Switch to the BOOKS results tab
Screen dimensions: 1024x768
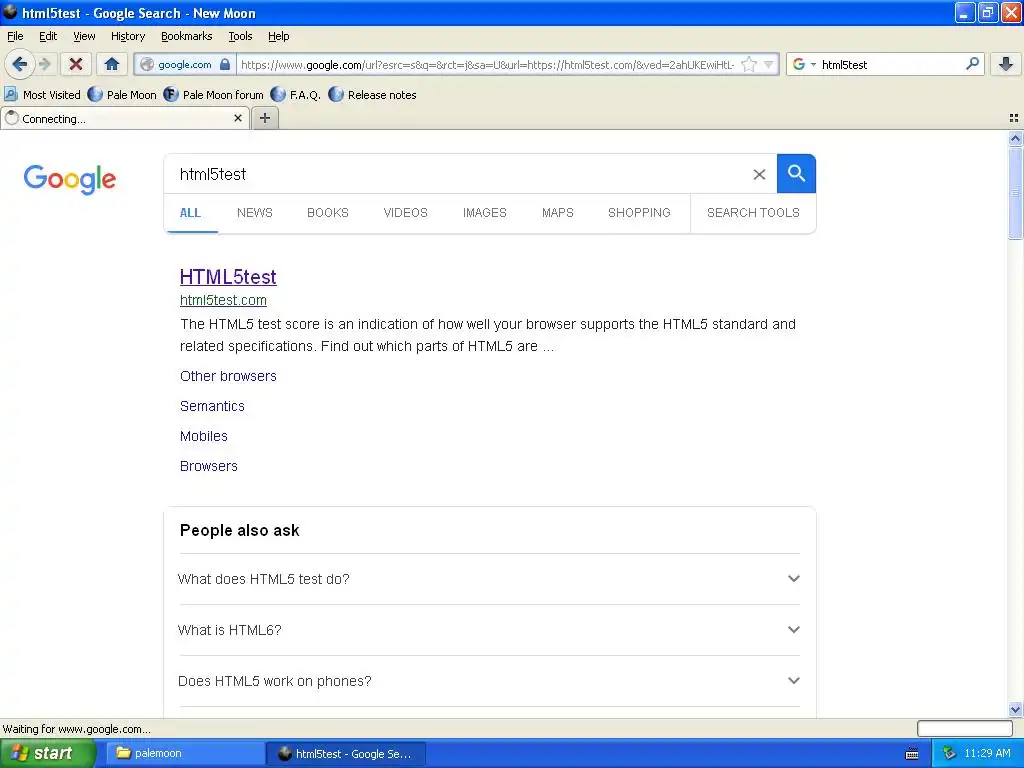click(328, 213)
